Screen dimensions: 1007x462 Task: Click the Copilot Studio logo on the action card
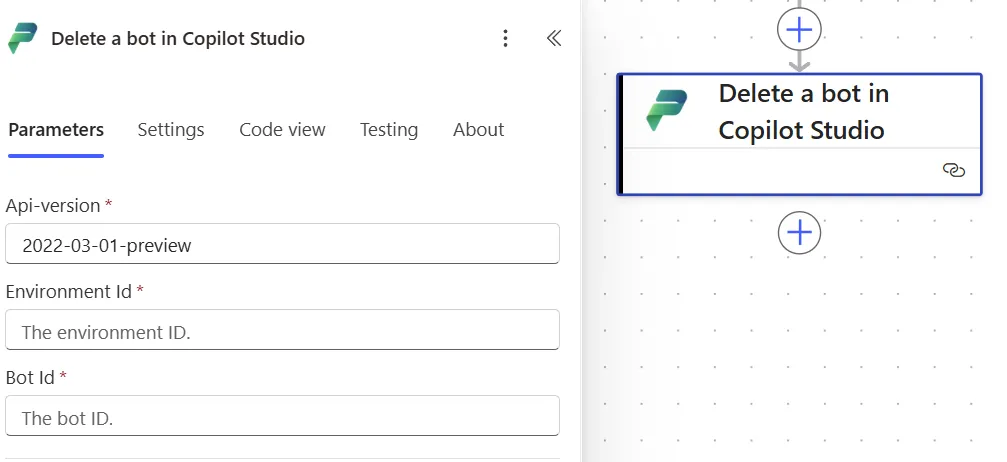[x=667, y=111]
